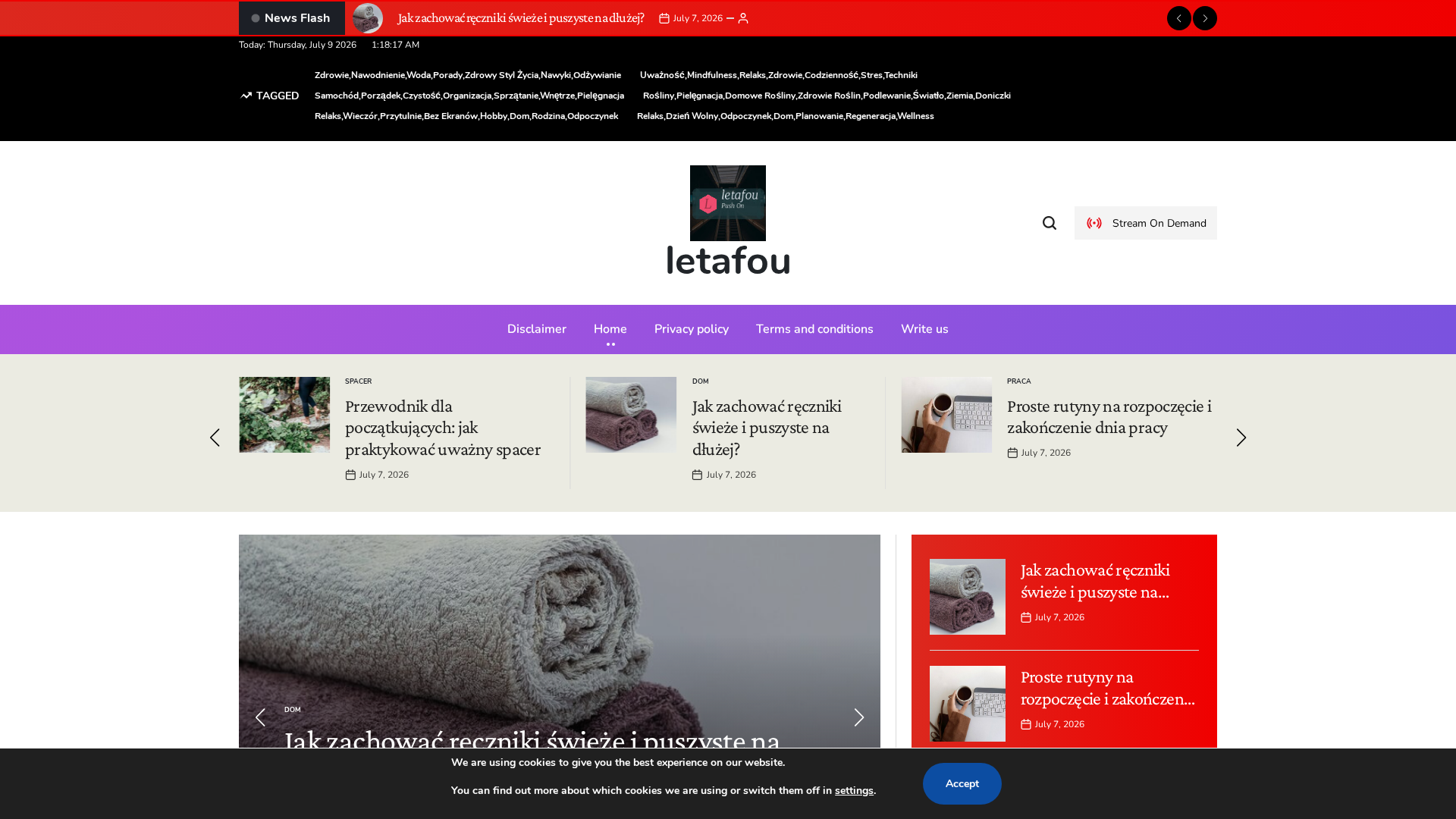Open Terms and conditions page
1456x819 pixels.
[814, 329]
